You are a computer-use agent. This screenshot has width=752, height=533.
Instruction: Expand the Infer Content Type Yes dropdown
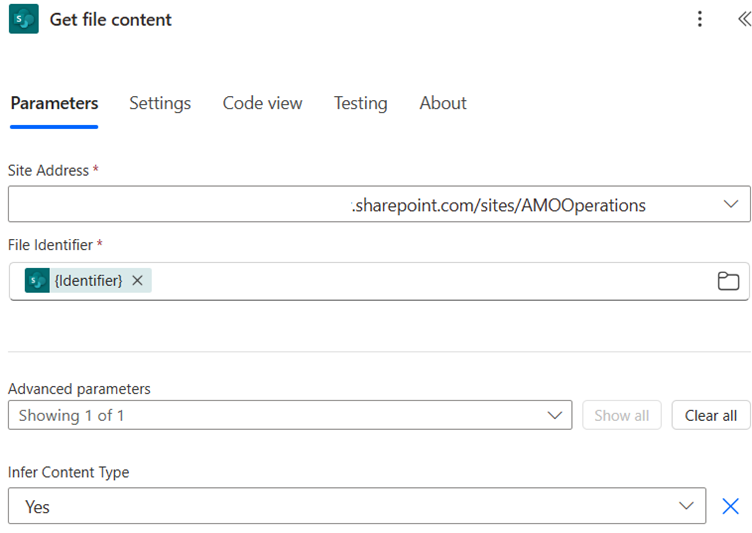click(x=357, y=506)
